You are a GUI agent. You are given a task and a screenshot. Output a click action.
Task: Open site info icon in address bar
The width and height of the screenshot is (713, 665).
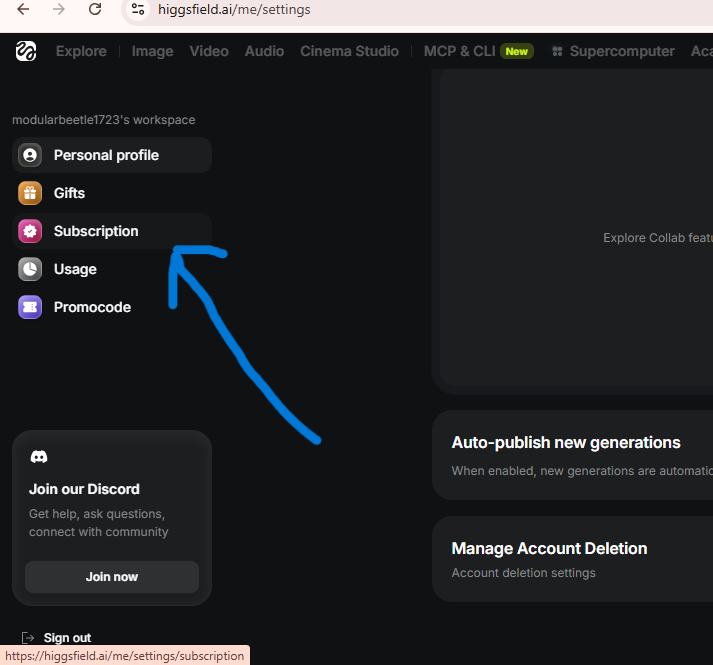138,9
